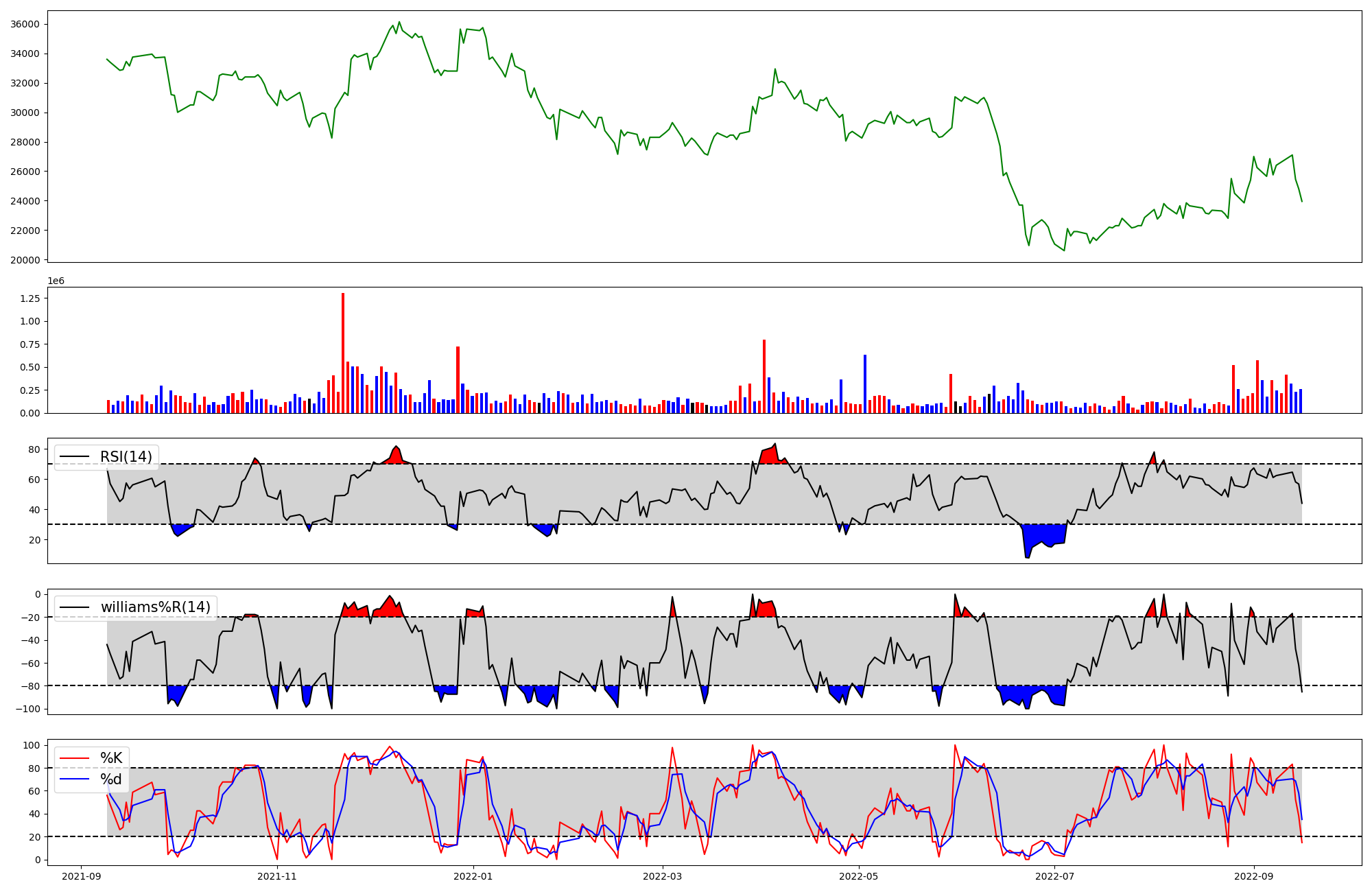Click the 1.25 volume axis label
This screenshot has width=1372, height=892.
(29, 298)
